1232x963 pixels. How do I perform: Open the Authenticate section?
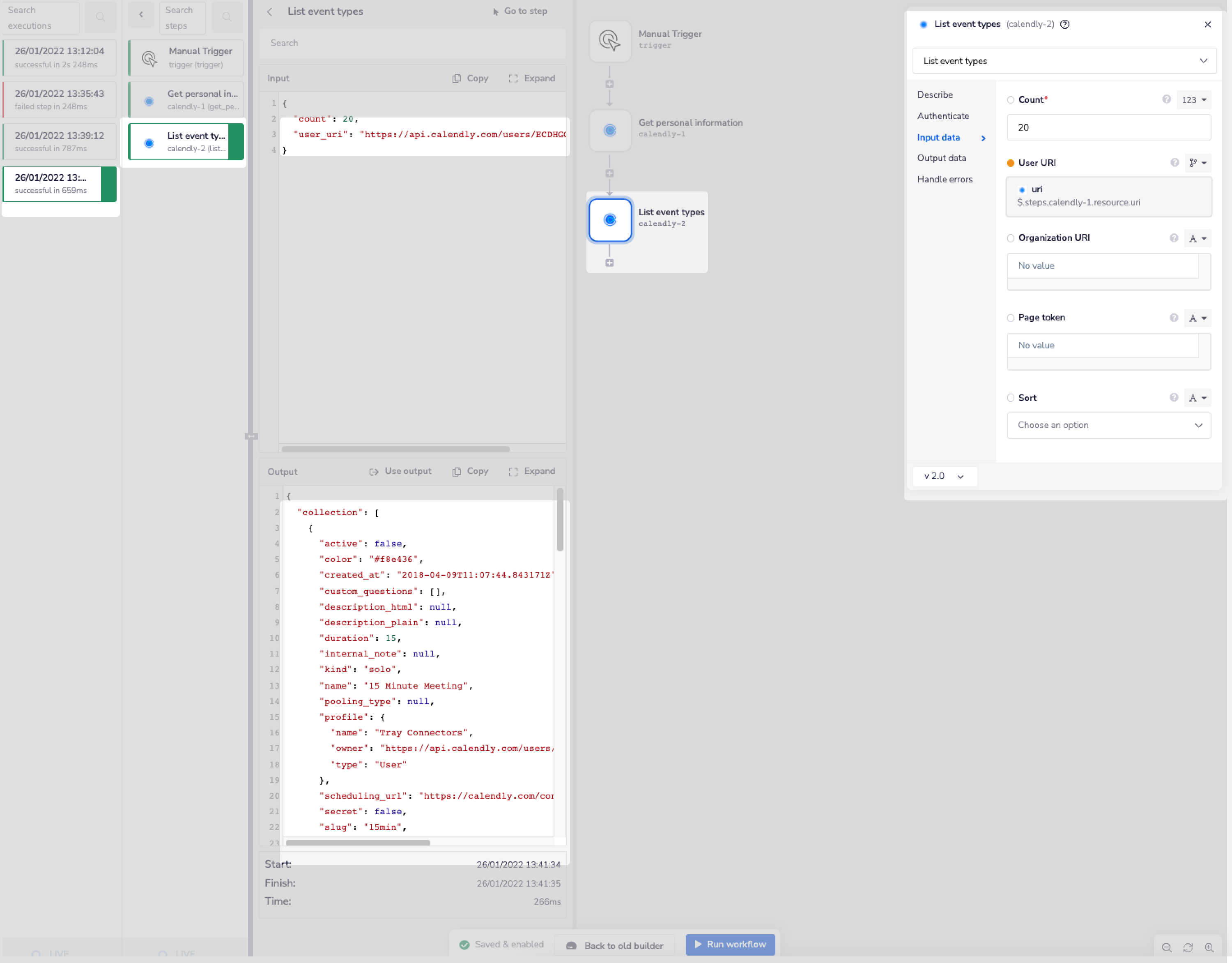[x=943, y=116]
